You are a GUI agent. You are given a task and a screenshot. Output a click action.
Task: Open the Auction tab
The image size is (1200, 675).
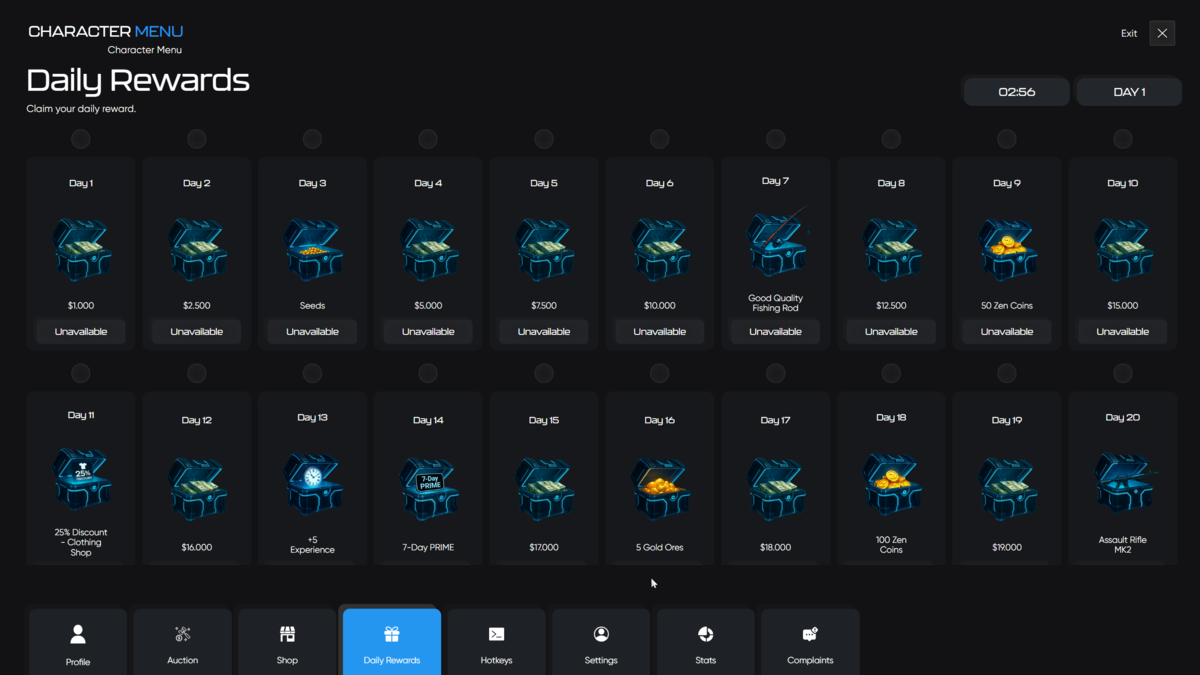(x=183, y=642)
